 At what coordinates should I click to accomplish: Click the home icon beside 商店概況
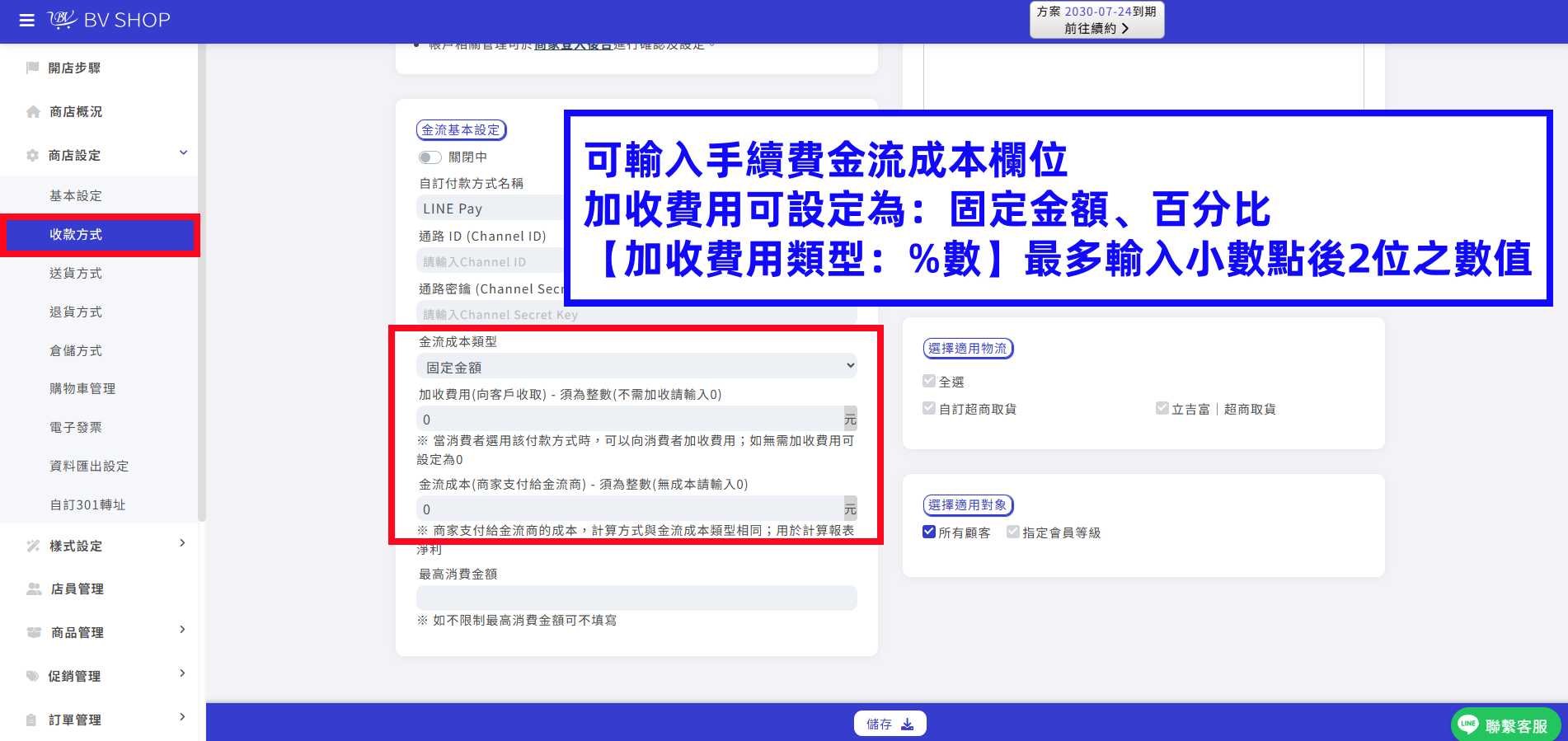point(33,111)
